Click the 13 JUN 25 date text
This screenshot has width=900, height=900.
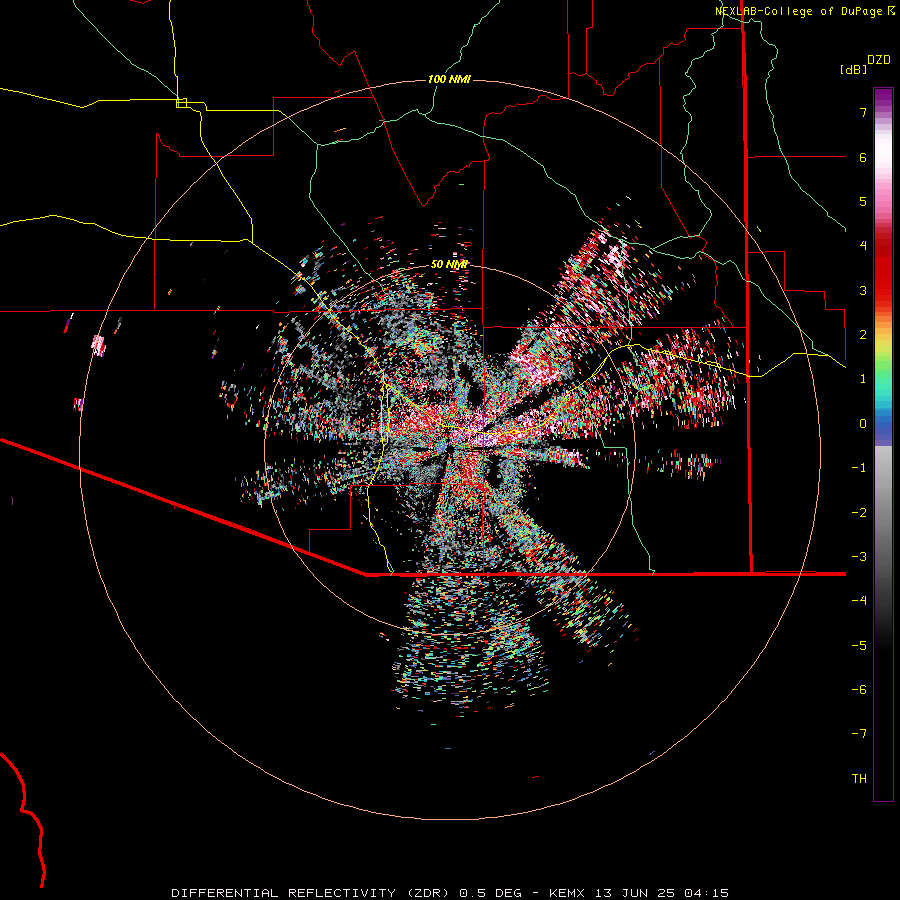(637, 893)
